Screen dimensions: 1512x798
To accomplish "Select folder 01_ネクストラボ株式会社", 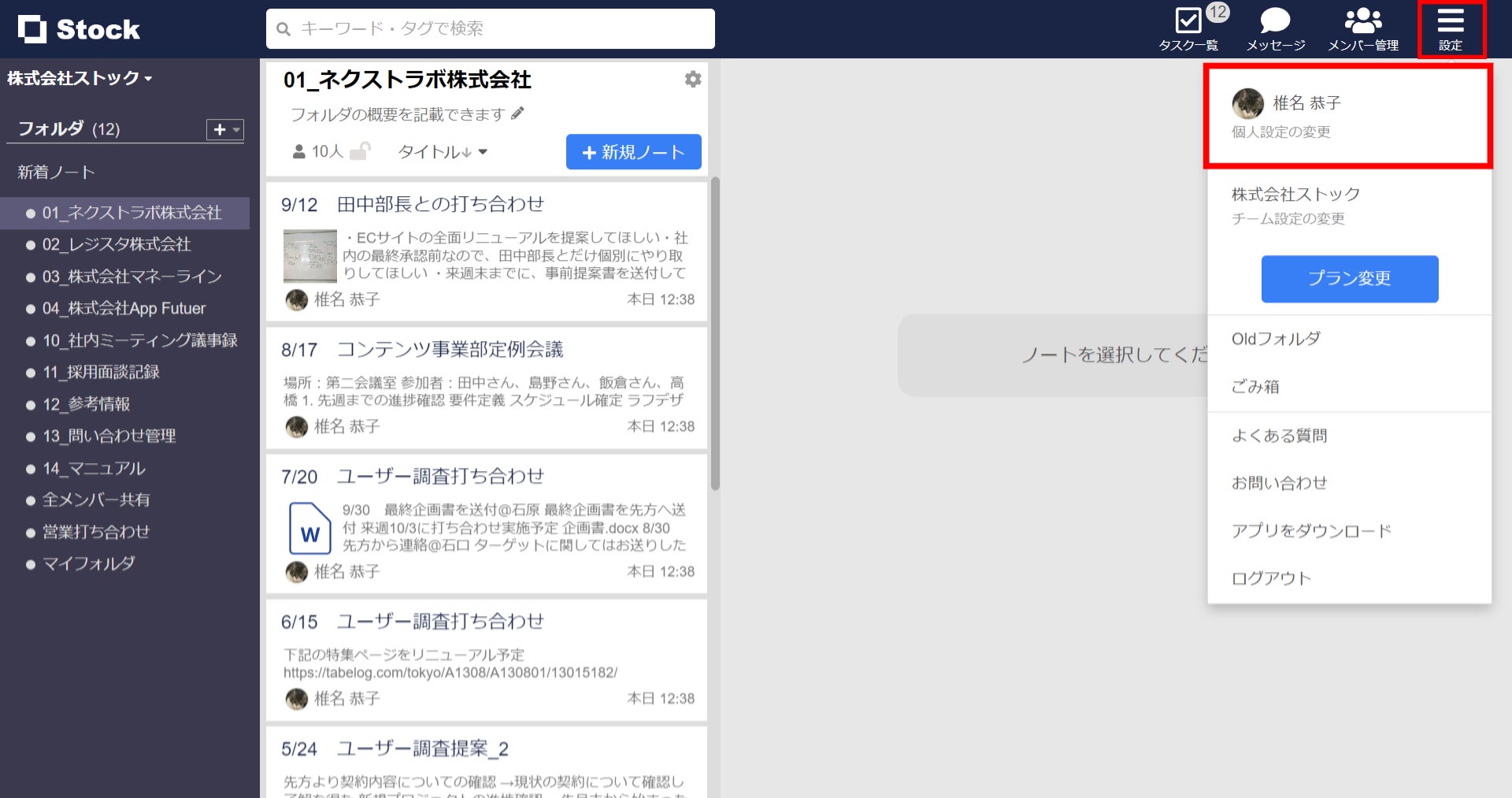I will coord(124,213).
